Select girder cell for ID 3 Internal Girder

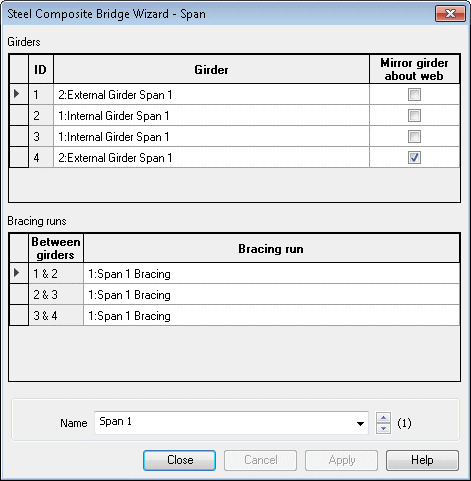tap(211, 136)
